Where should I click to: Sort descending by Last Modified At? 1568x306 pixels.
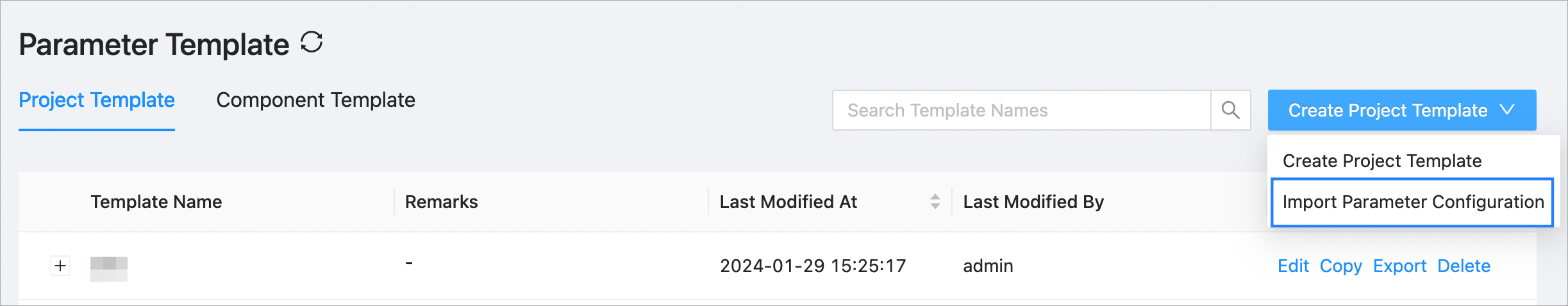[x=935, y=206]
